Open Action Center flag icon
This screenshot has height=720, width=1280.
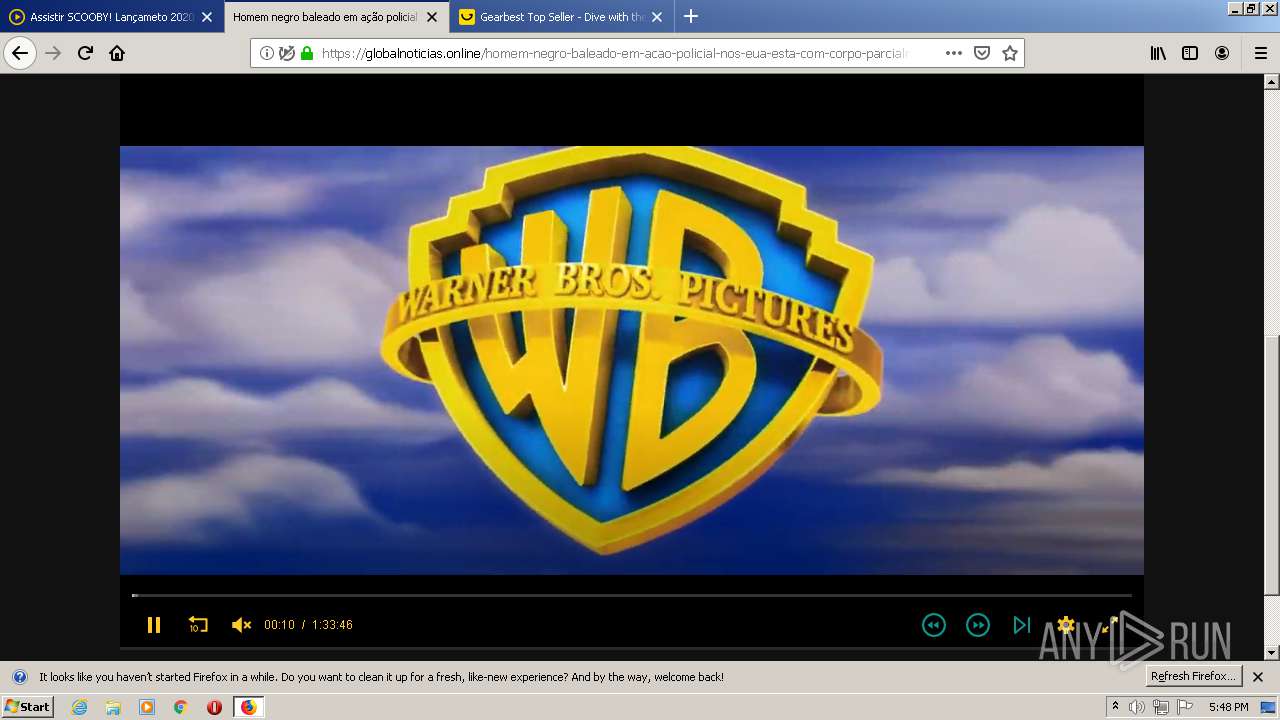[x=1185, y=707]
